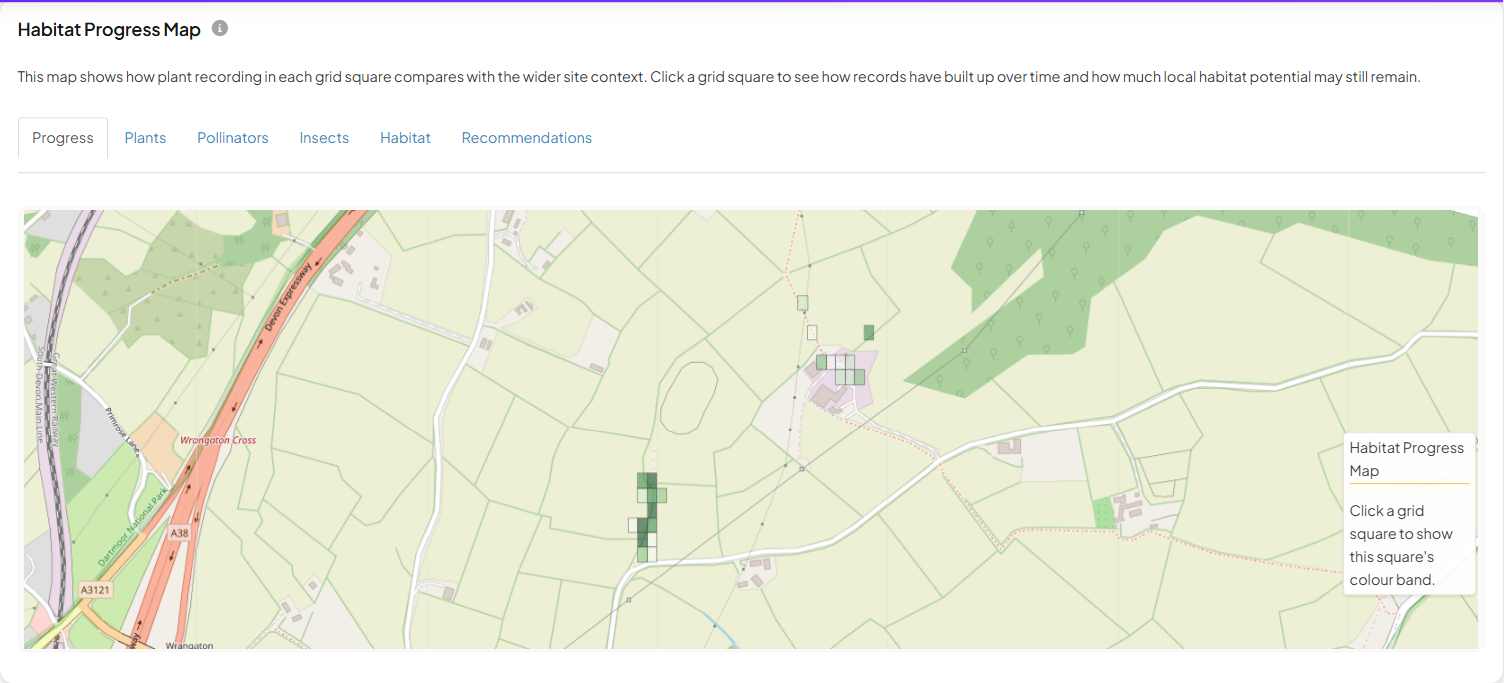Click the legend panel title Habitat Progress Map
Viewport: 1504px width, 683px height.
1407,459
